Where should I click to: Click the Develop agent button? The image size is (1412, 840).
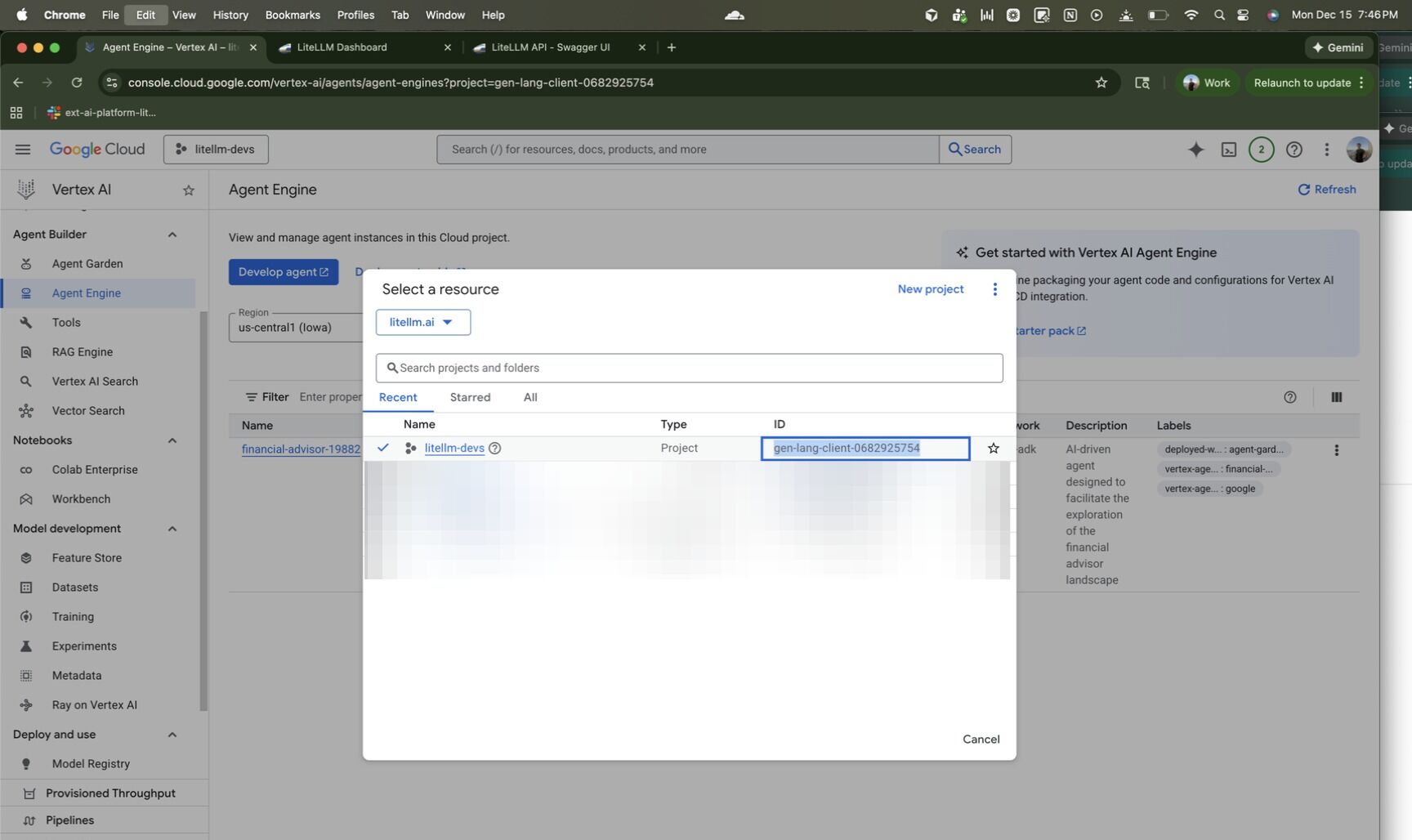pyautogui.click(x=284, y=272)
